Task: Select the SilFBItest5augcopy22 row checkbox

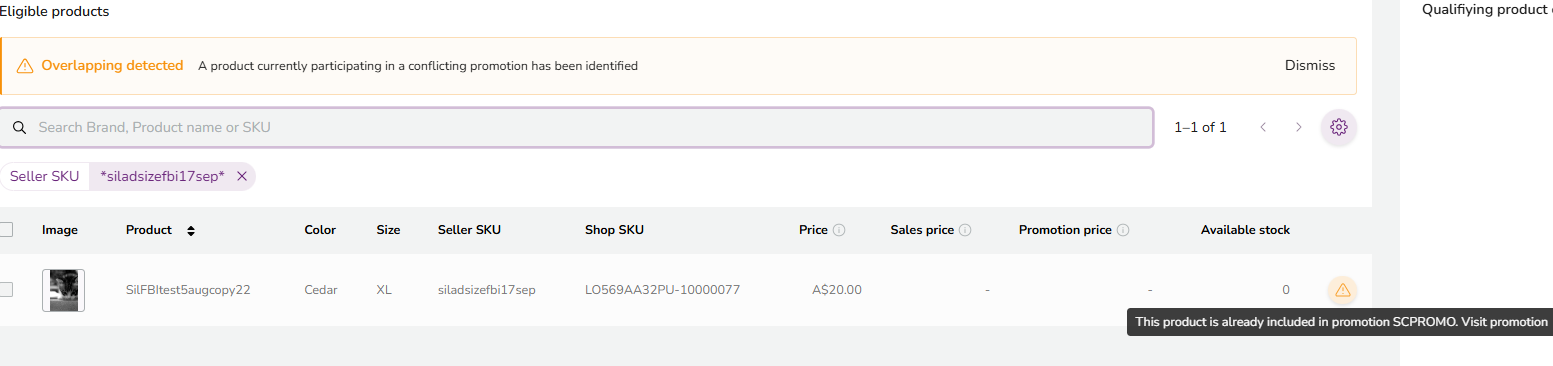Action: 6,289
